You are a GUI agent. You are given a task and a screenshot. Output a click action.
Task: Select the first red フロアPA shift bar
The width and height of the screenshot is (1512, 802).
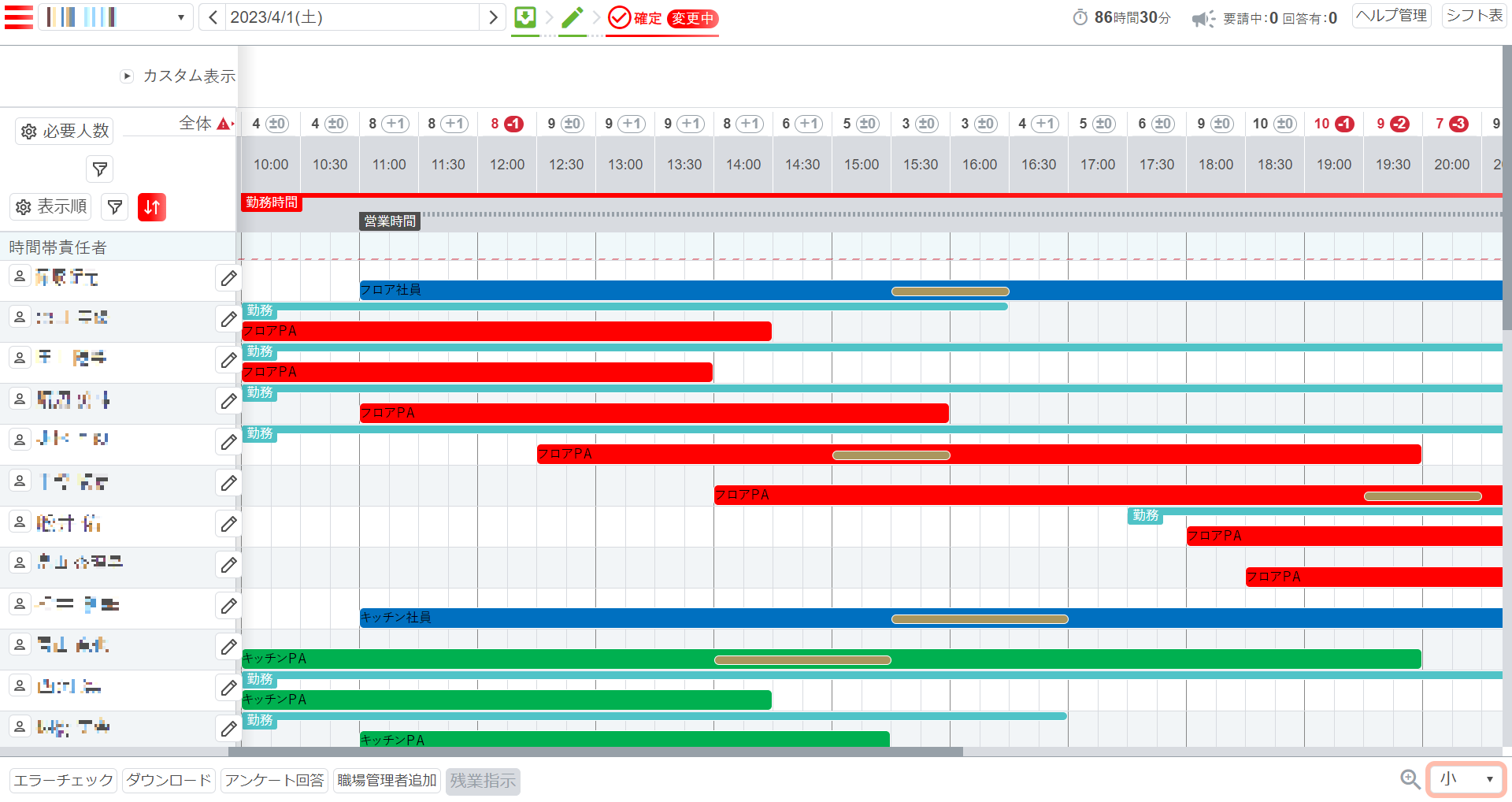(x=506, y=331)
